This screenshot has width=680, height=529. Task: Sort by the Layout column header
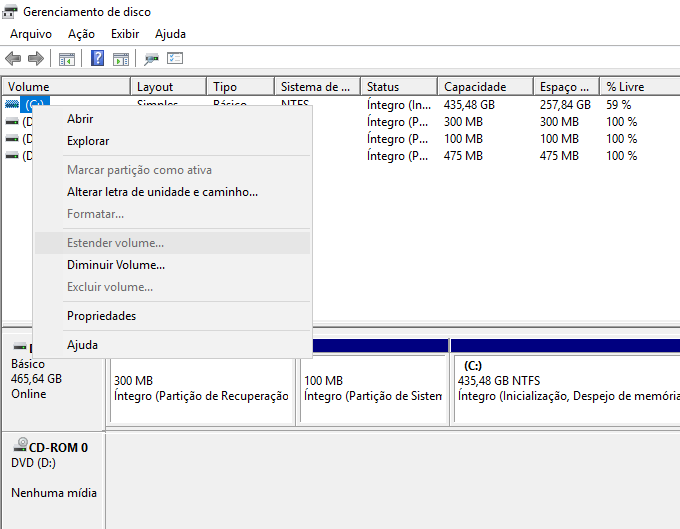tap(168, 87)
